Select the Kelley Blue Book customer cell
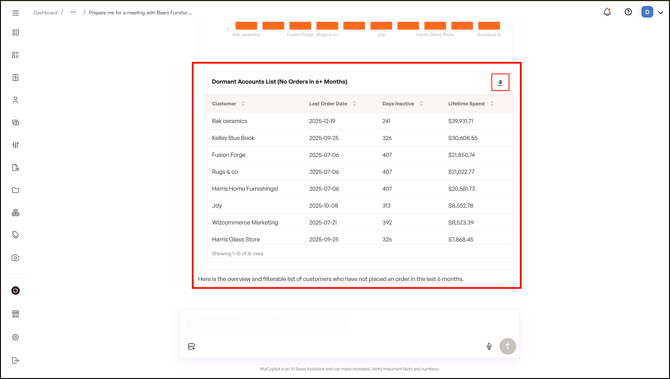Screen dimensions: 670x379 [233, 138]
